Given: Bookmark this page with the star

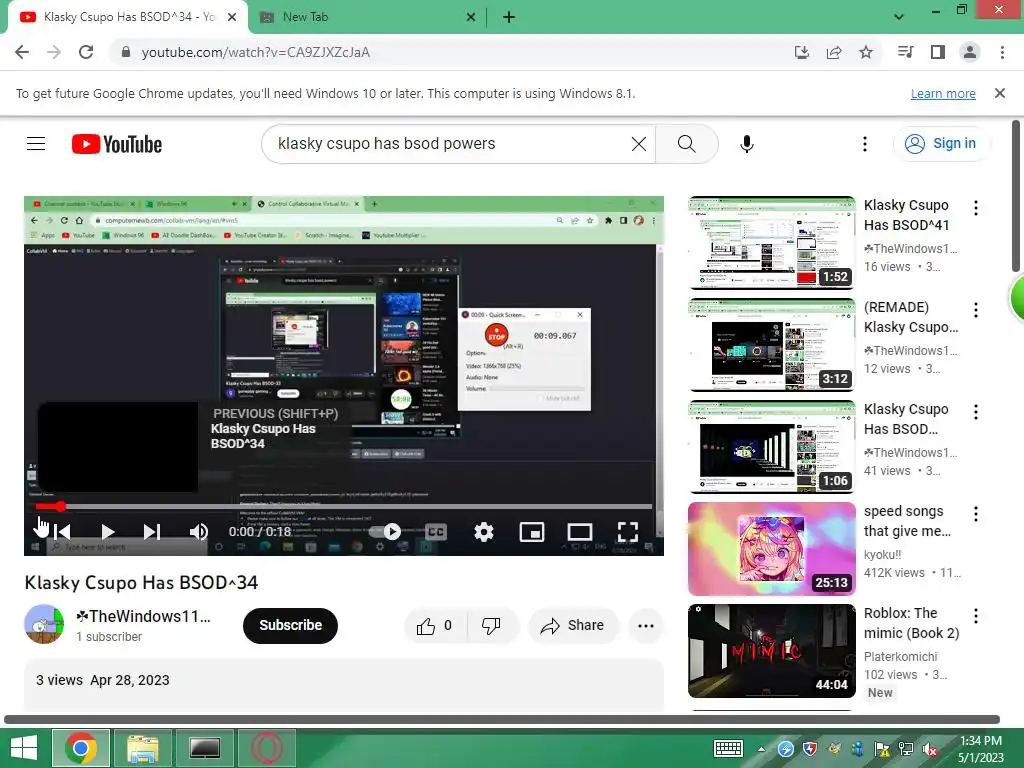Looking at the screenshot, I should click(866, 52).
